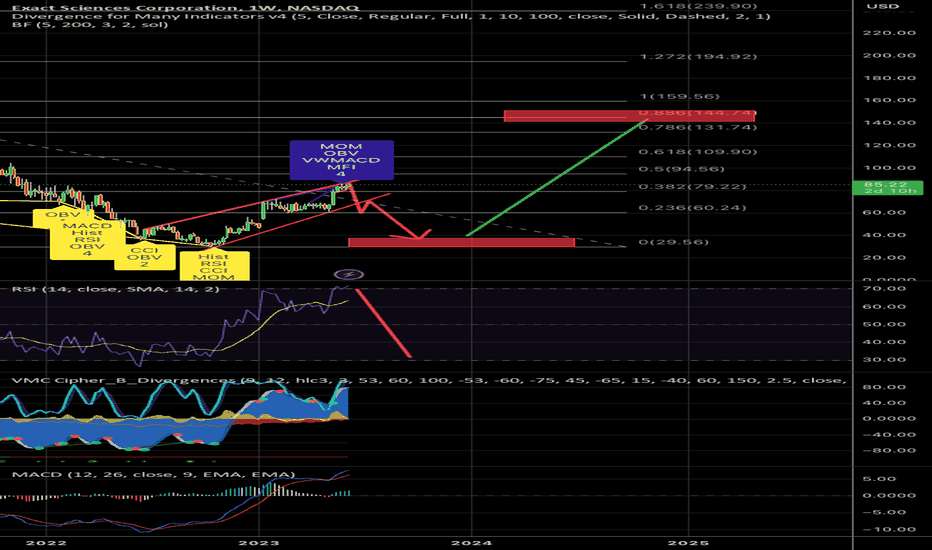Click the 0.618(109.90) Fibonacci level label

(x=698, y=152)
